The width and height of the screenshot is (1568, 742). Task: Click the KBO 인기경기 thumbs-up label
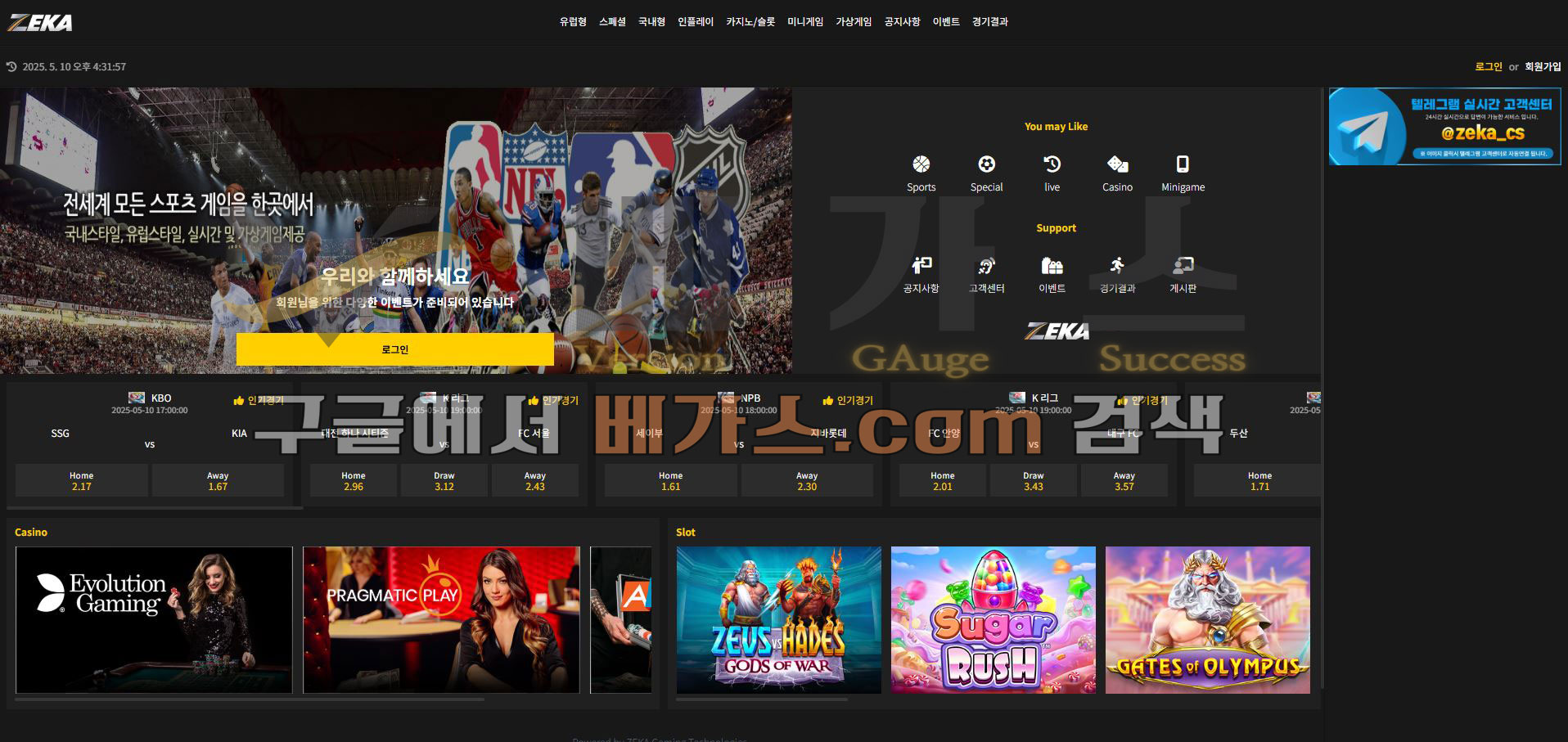259,400
